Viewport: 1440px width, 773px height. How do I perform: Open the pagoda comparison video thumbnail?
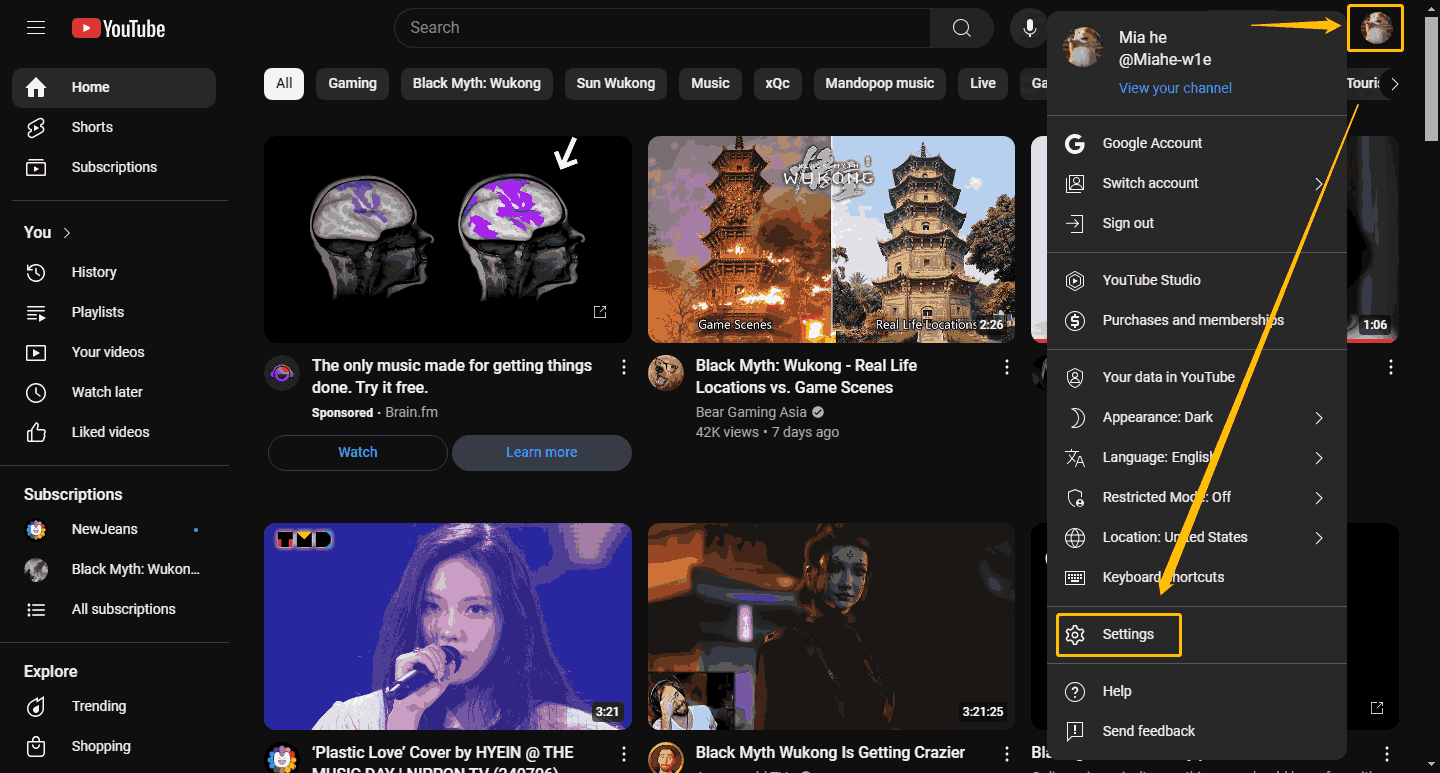coord(831,240)
